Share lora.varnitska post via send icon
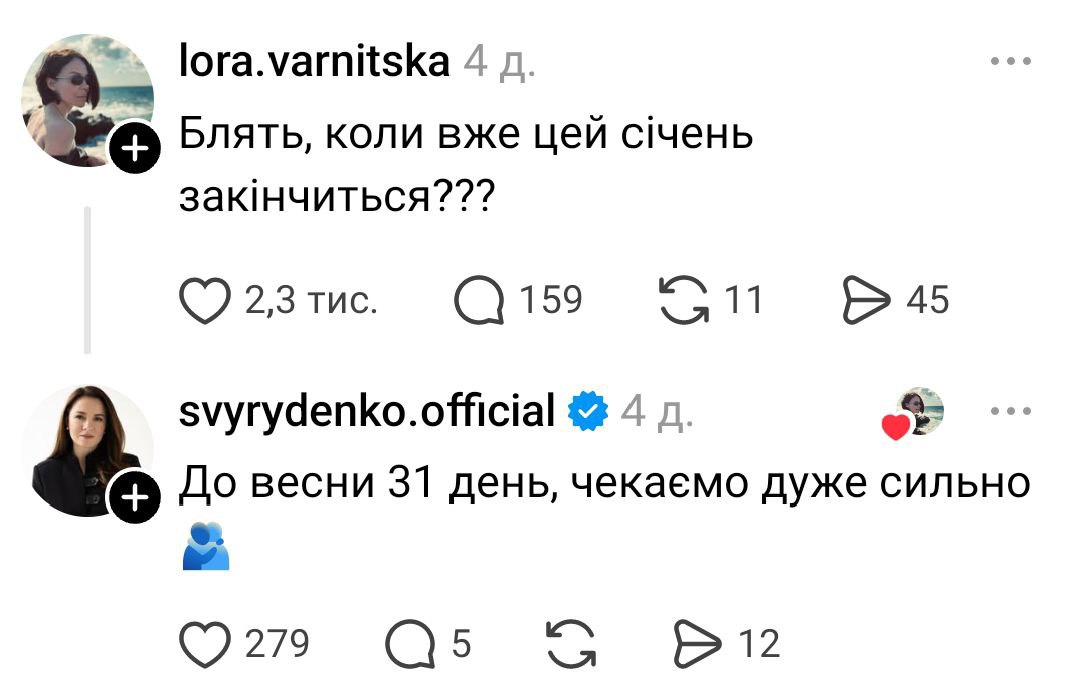1080x694 pixels. pyautogui.click(x=867, y=300)
